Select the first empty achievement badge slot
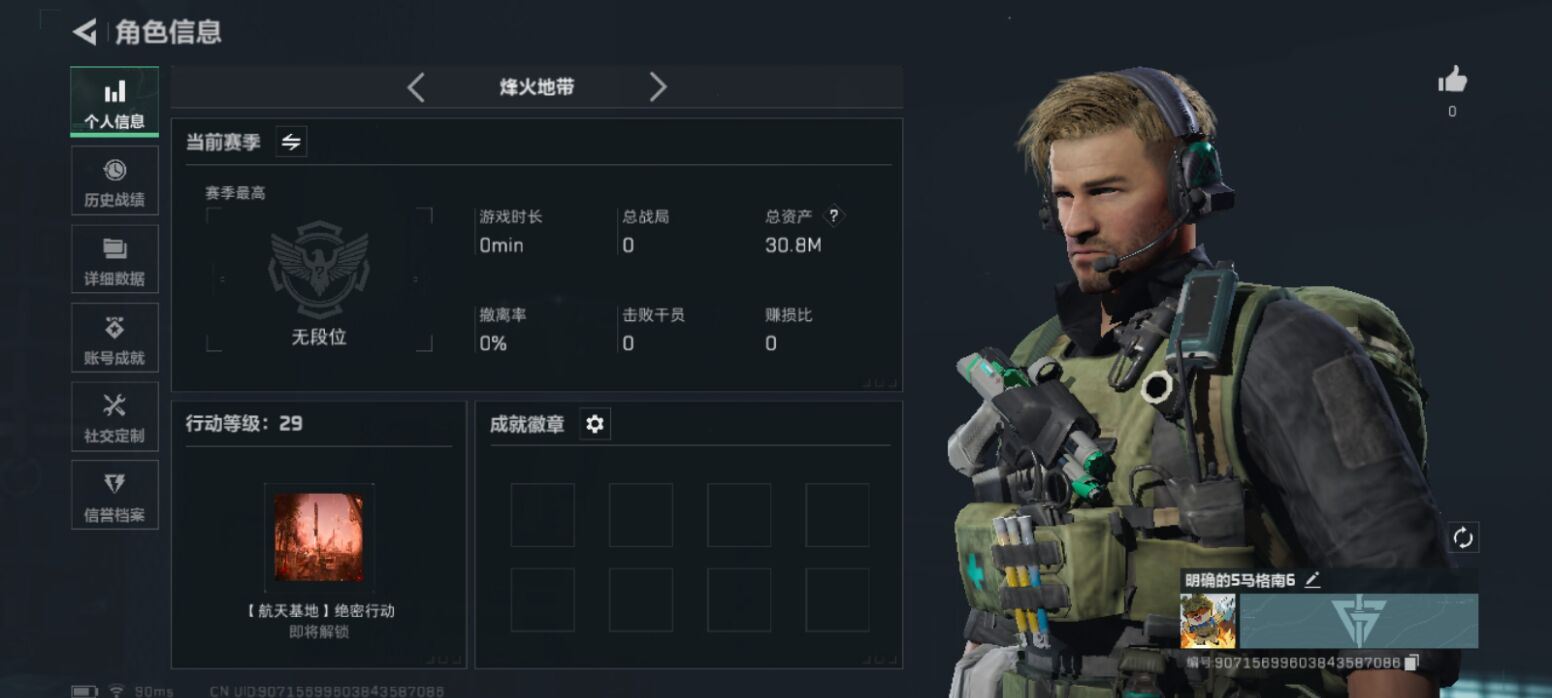1552x698 pixels. (543, 515)
